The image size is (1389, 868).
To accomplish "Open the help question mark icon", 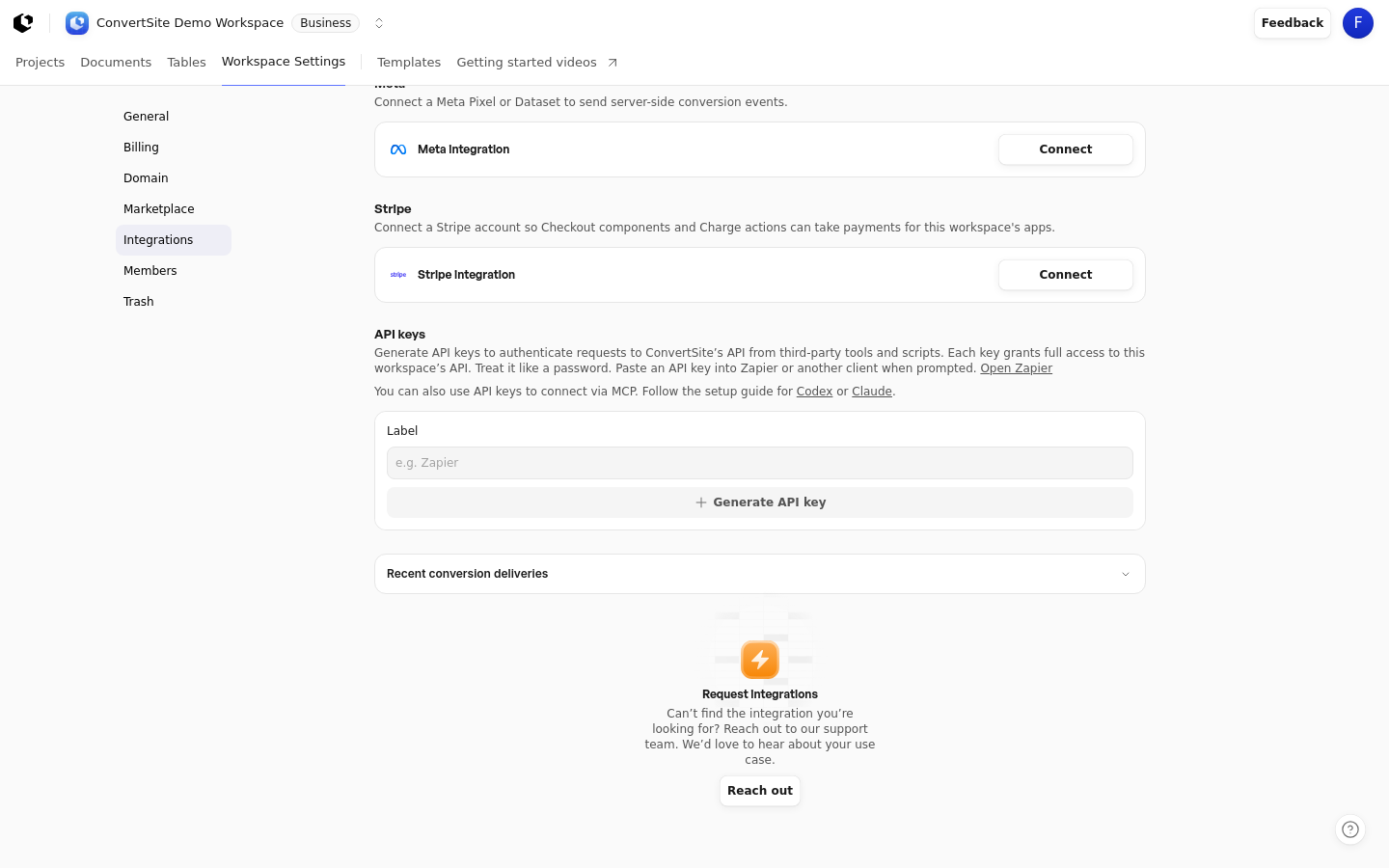I will [x=1350, y=829].
